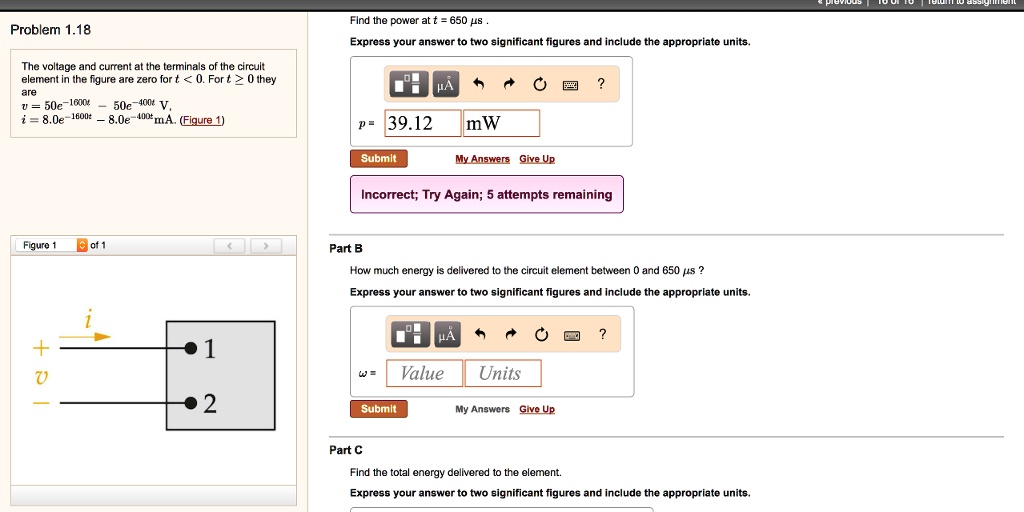The image size is (1024, 512).
Task: Click undo arrow in Part B toolbar
Action: pyautogui.click(x=480, y=334)
